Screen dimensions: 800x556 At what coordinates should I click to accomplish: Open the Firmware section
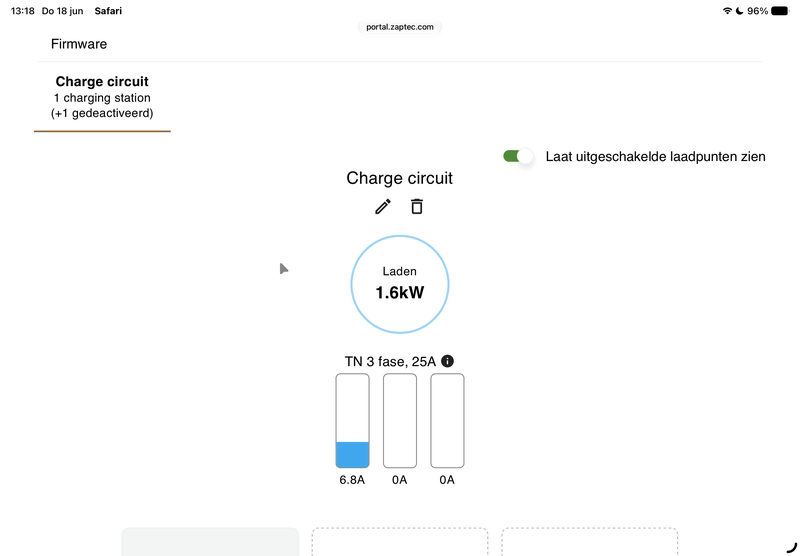(79, 44)
